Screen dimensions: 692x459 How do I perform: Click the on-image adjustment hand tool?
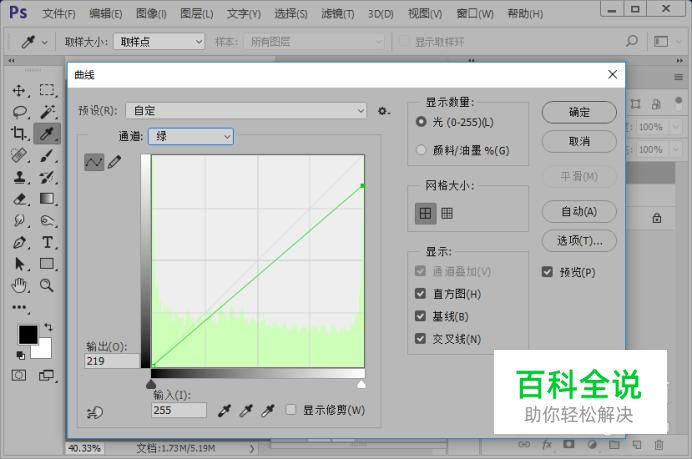click(x=94, y=413)
